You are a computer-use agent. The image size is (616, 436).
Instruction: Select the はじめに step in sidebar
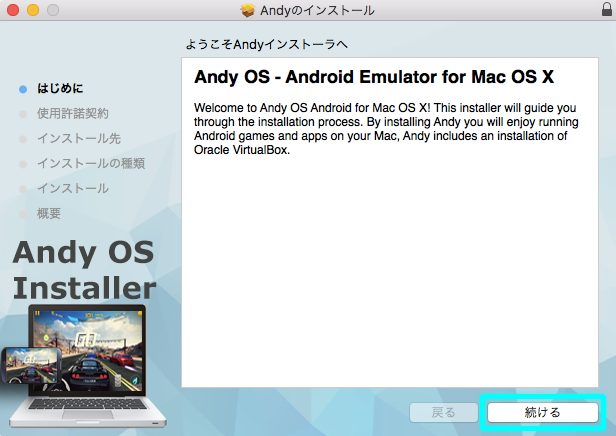(60, 88)
